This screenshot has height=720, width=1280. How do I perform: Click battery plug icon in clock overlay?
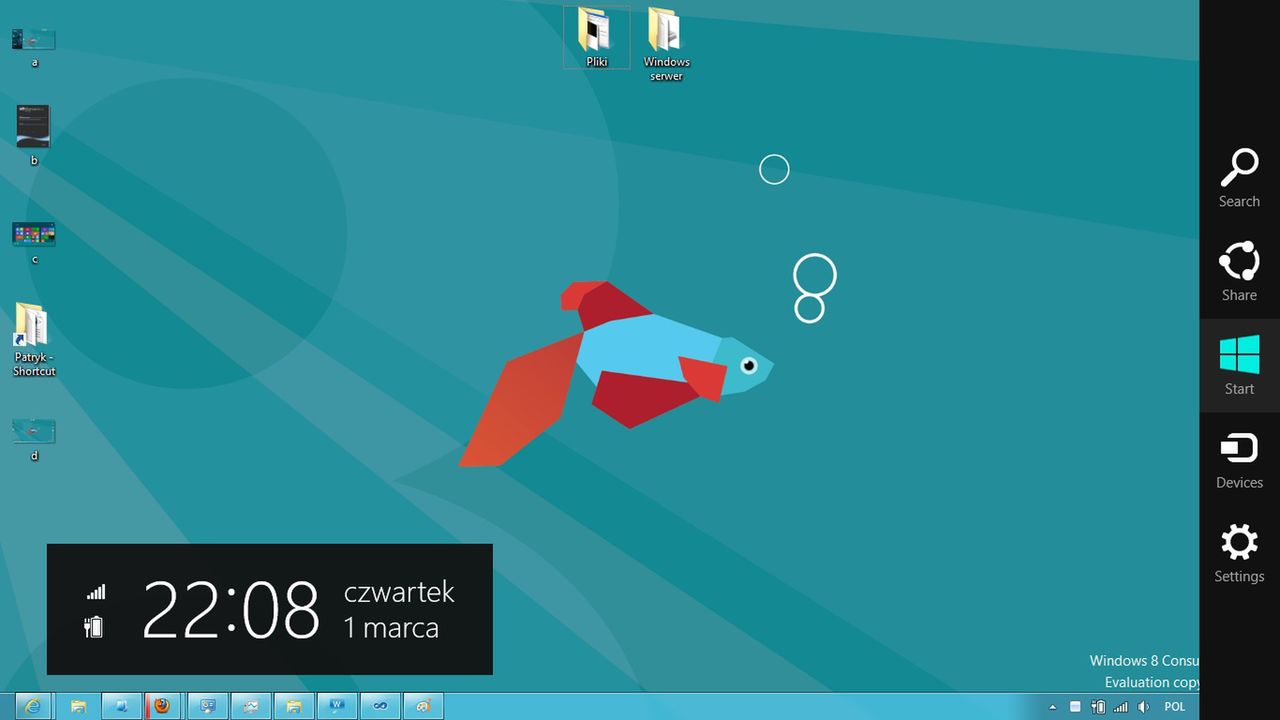[94, 627]
